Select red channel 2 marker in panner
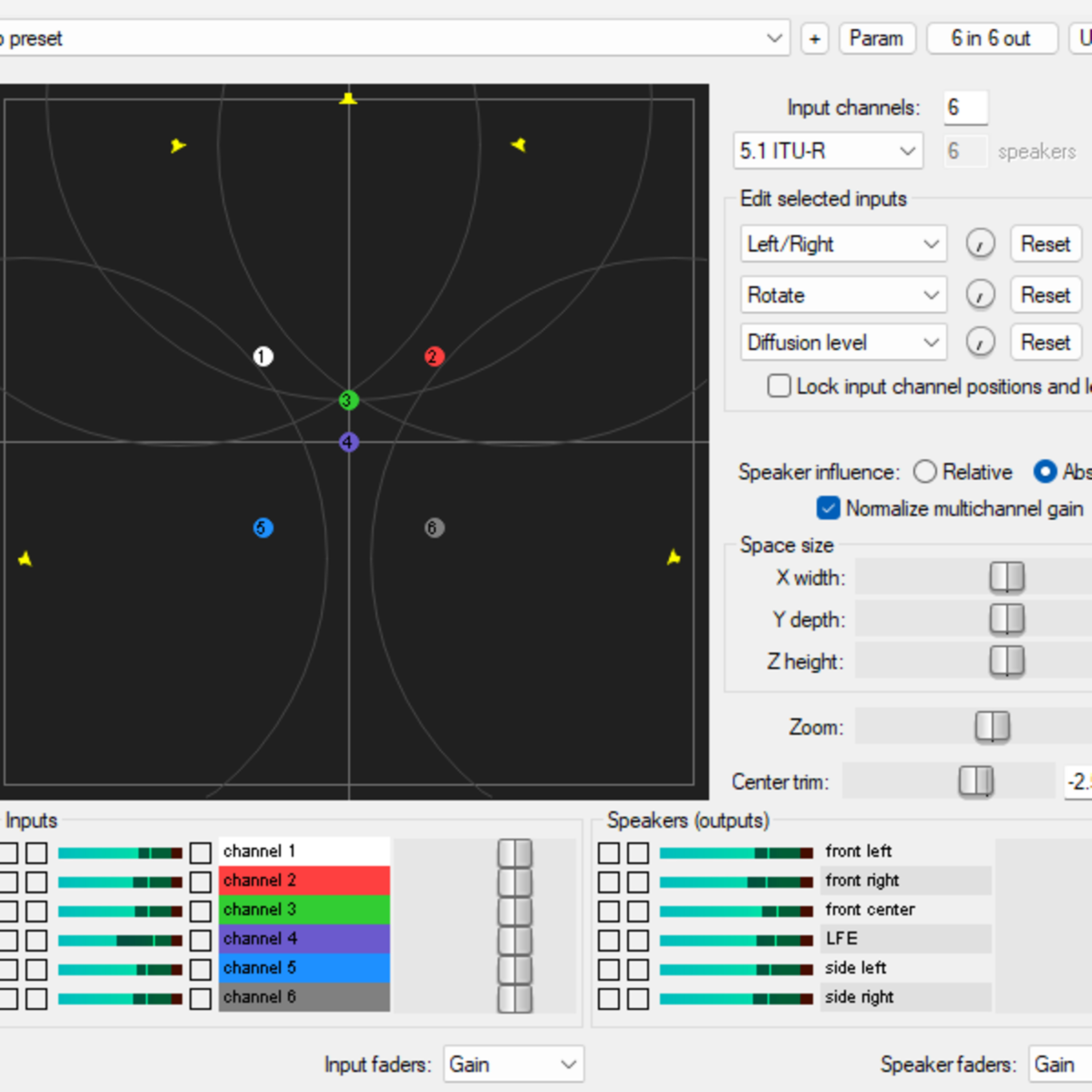The width and height of the screenshot is (1092, 1092). [434, 357]
